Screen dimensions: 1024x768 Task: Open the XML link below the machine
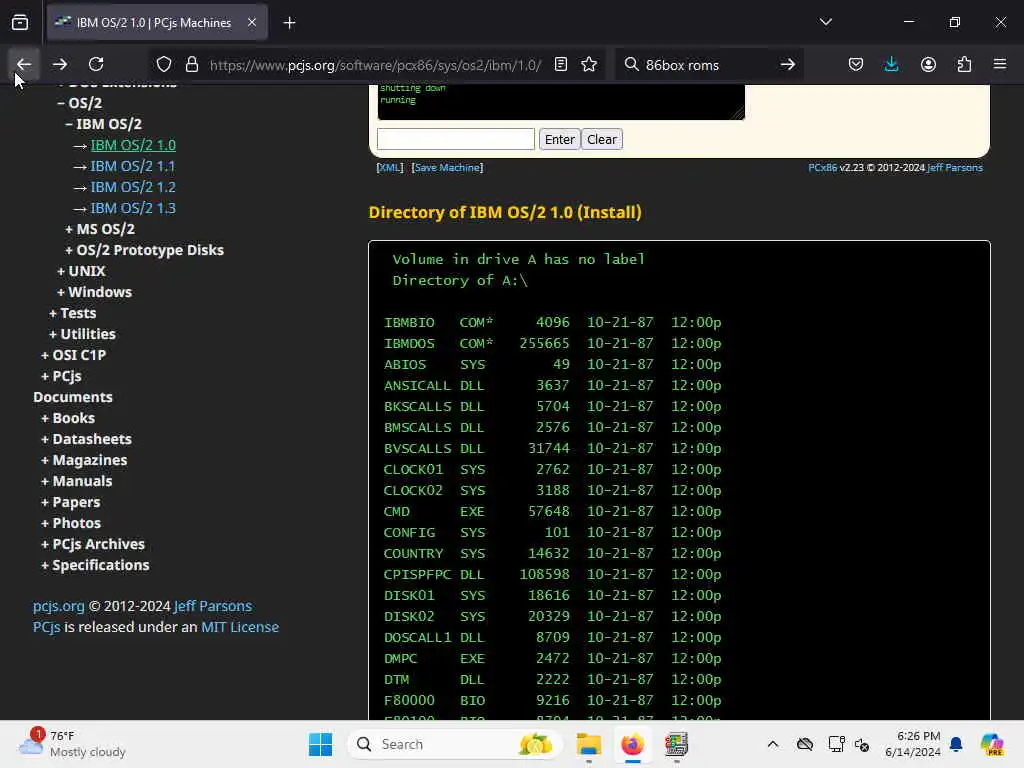point(390,168)
